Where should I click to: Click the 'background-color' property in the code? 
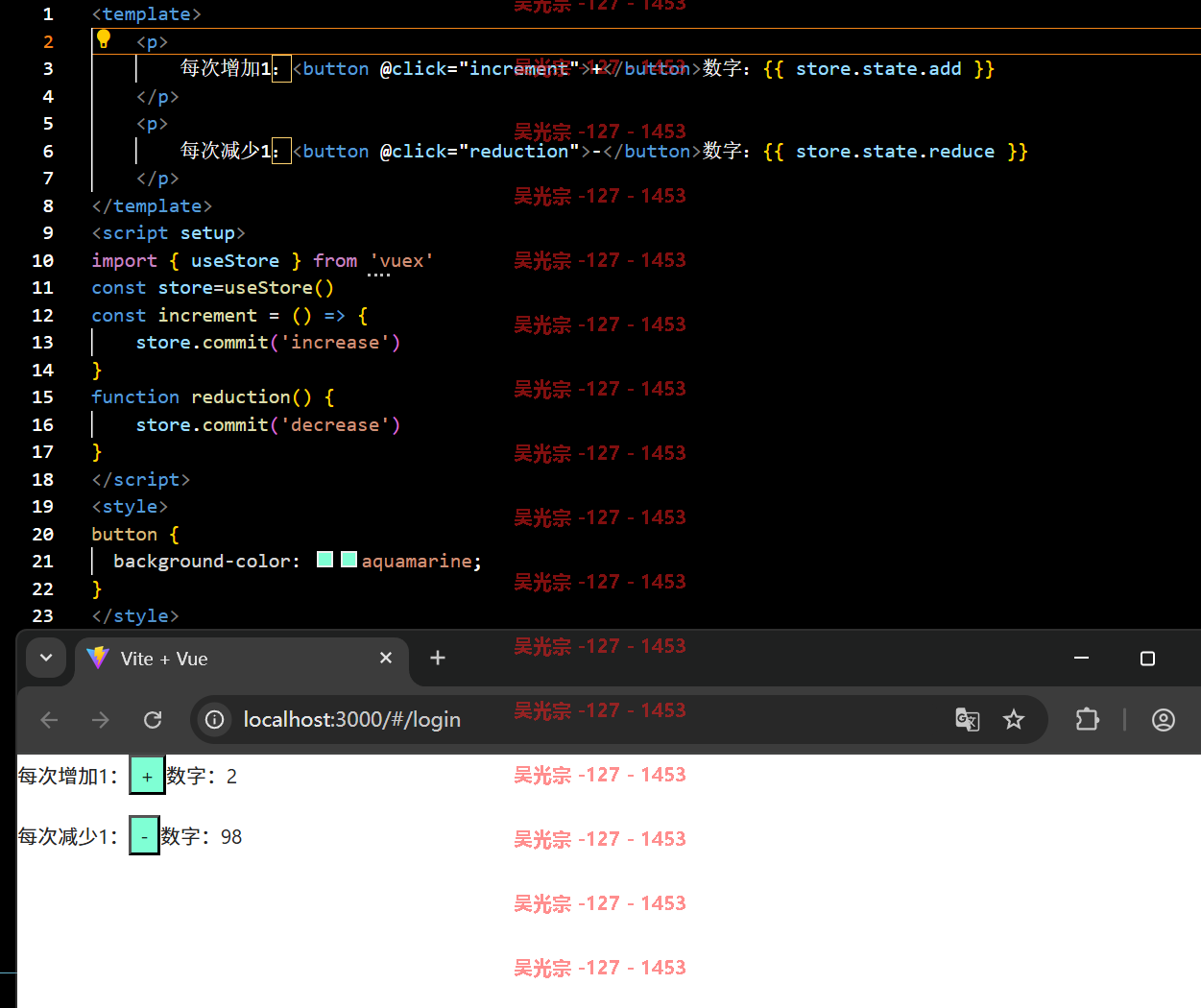click(202, 561)
